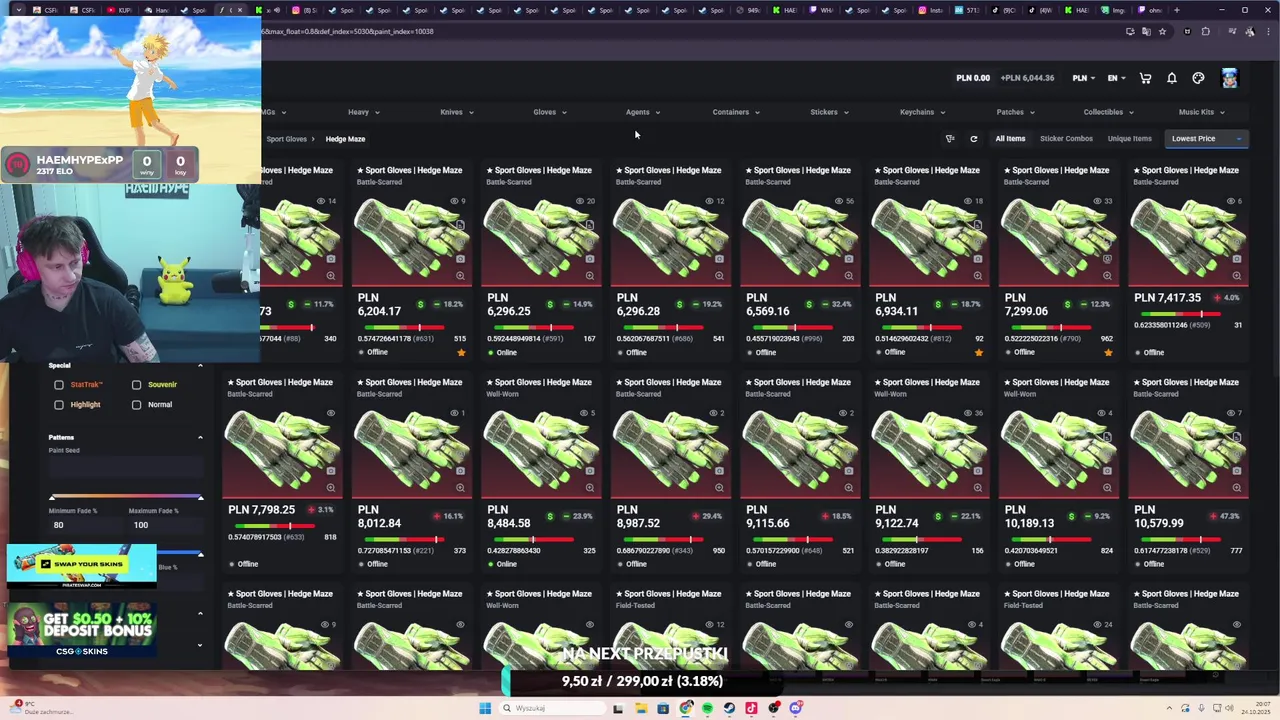Click dollar icon on PLN 7,299.06 listing
Screen dimensions: 1280x720
[1067, 304]
